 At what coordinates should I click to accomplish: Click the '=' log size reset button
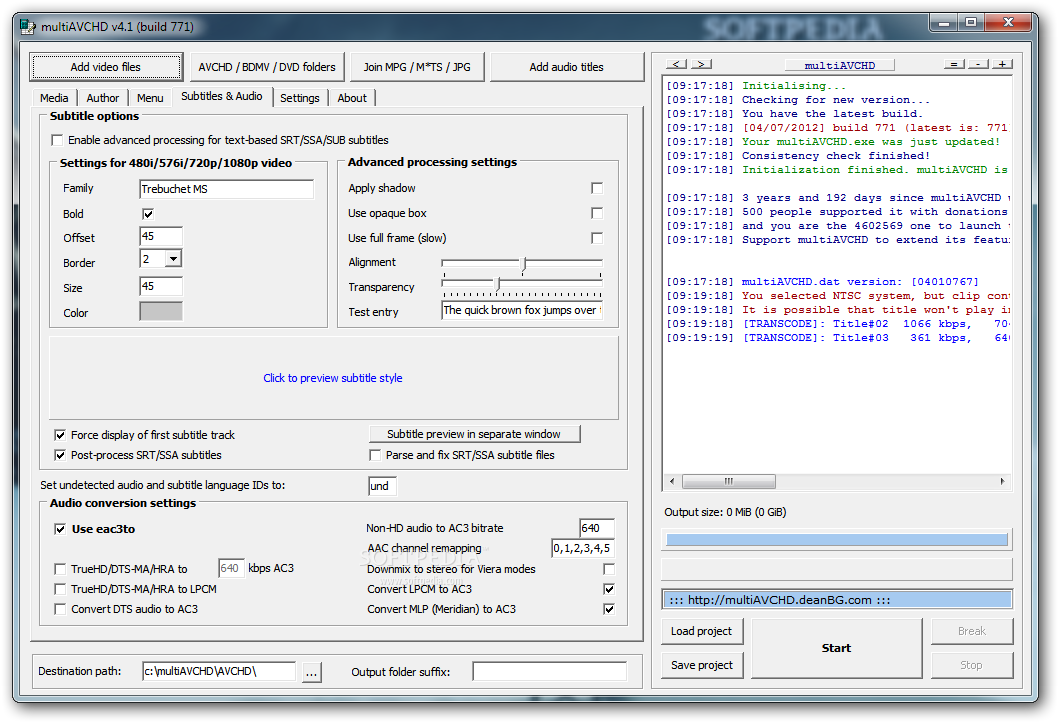pos(954,64)
